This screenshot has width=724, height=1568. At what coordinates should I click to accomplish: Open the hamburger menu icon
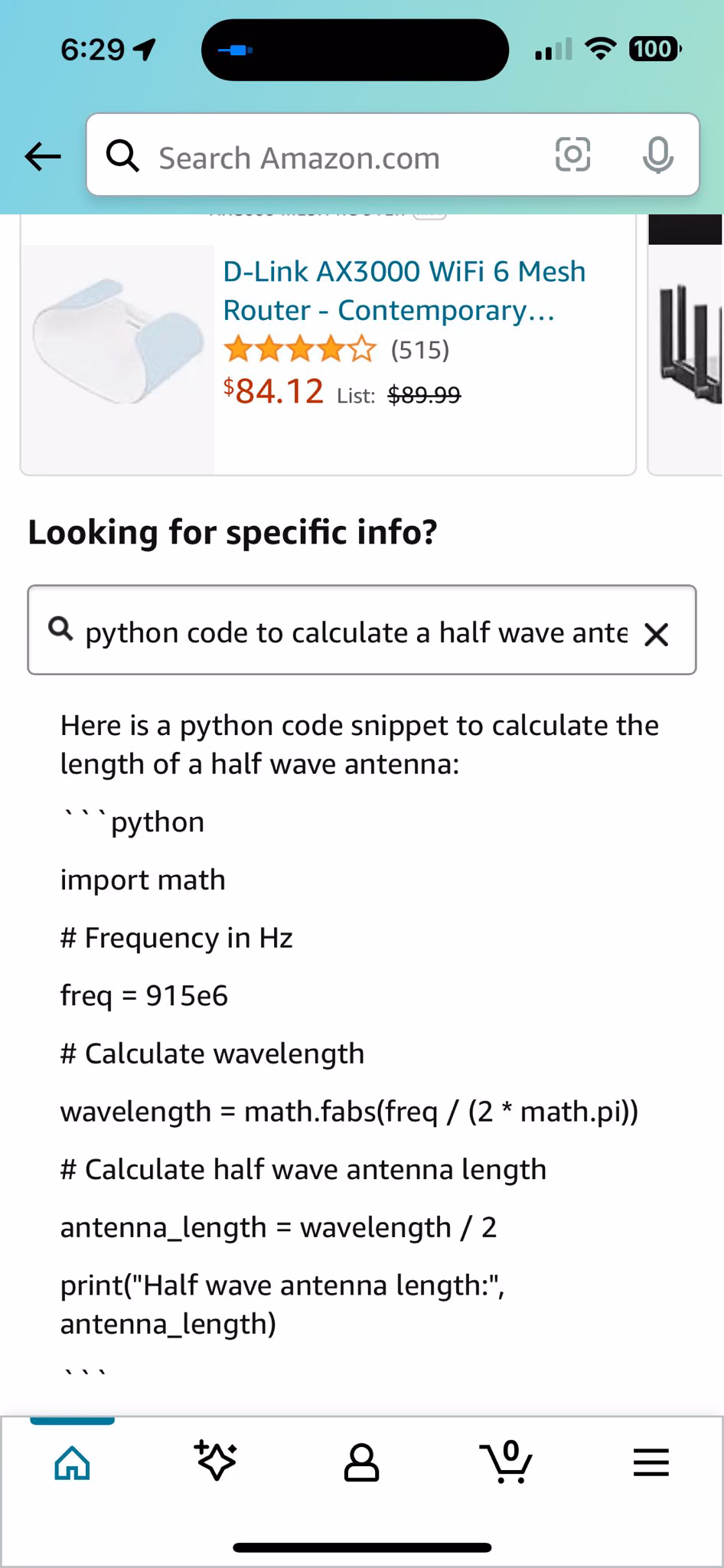coord(651,1462)
